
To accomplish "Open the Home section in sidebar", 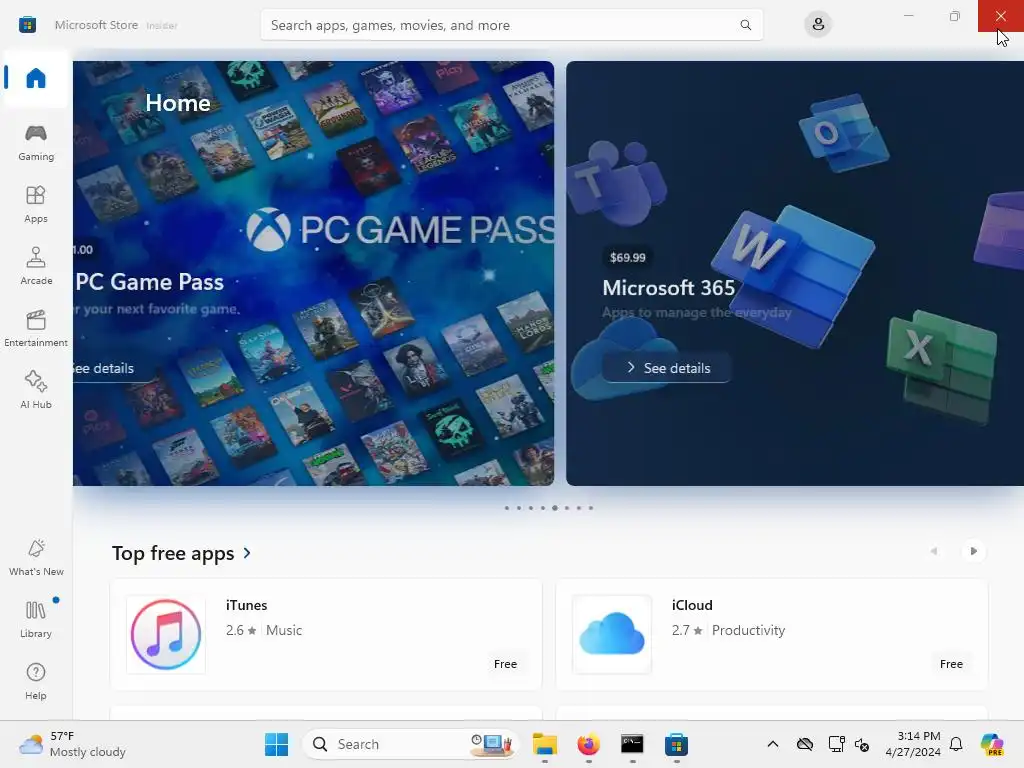I will coord(36,78).
